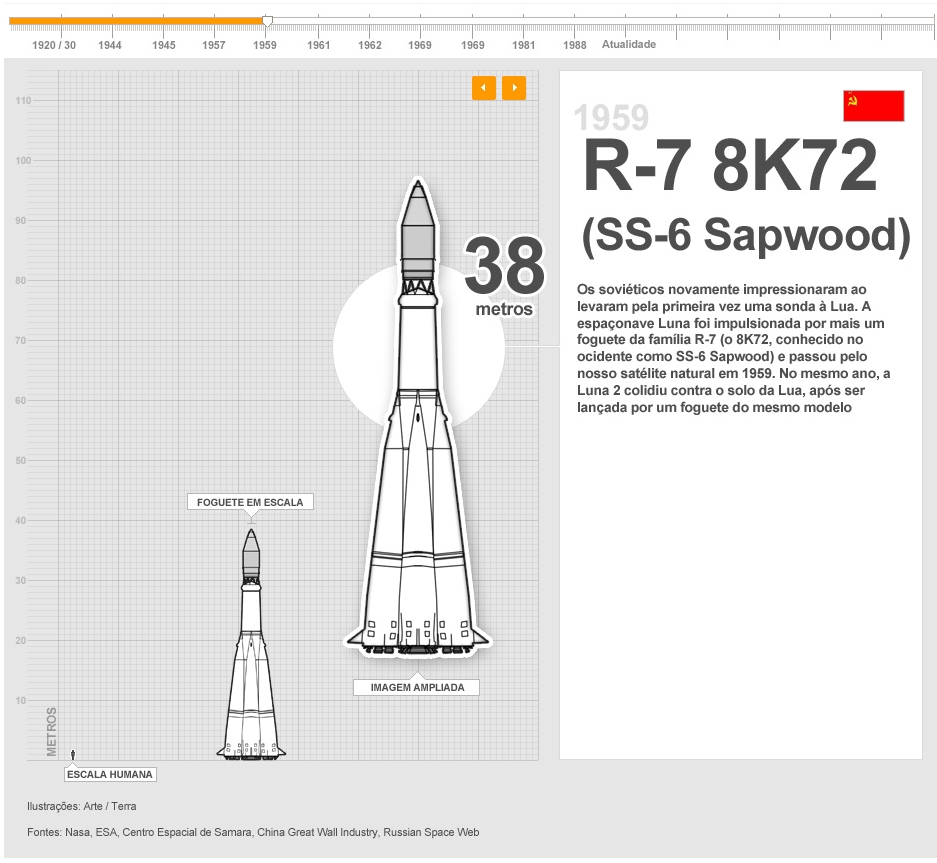Screen dimensions: 937x863
Task: Select 1988 on the timeline
Action: (x=575, y=45)
